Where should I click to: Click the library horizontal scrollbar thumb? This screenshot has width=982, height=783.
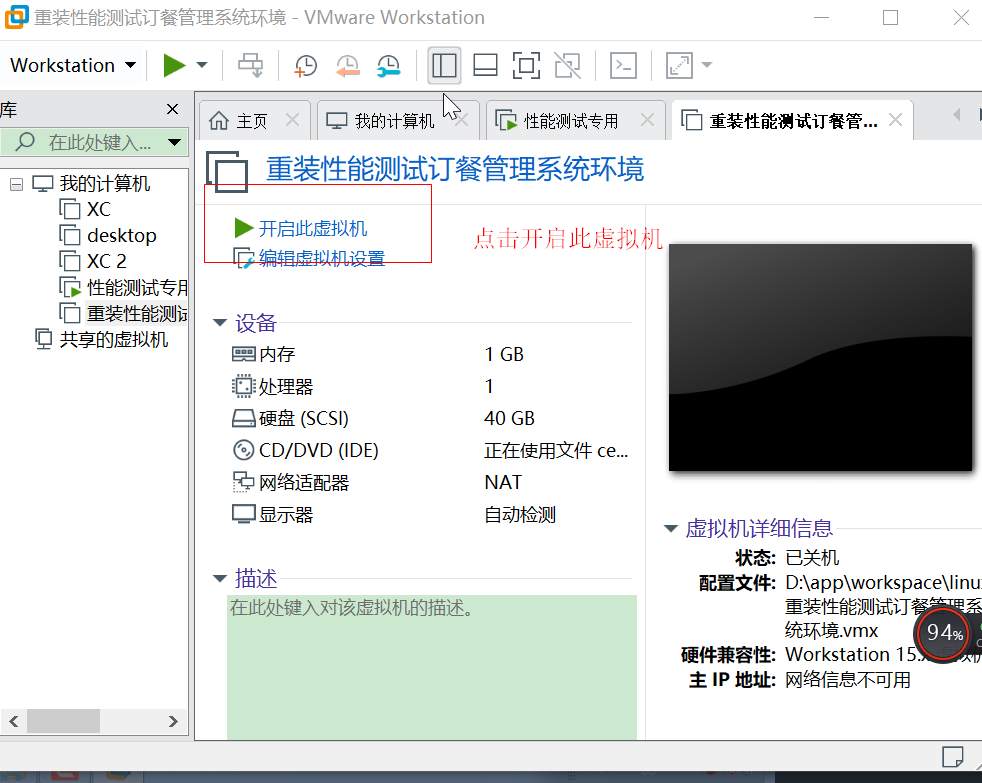[63, 721]
